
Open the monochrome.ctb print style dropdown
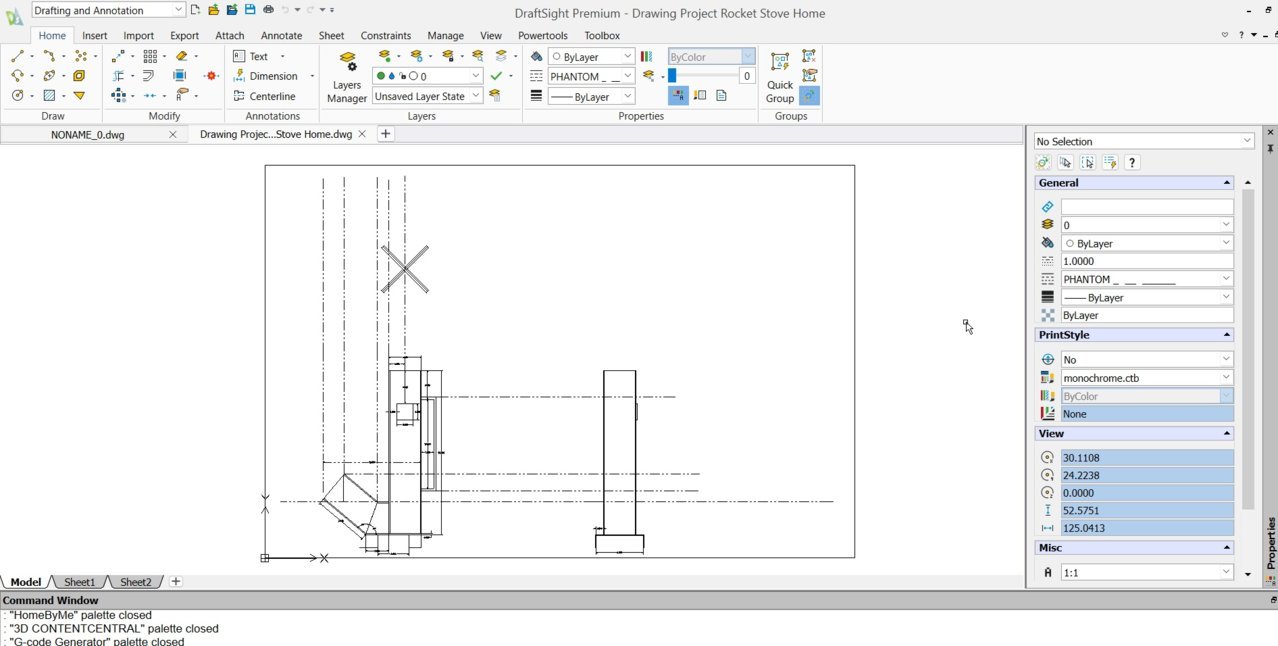click(1147, 378)
